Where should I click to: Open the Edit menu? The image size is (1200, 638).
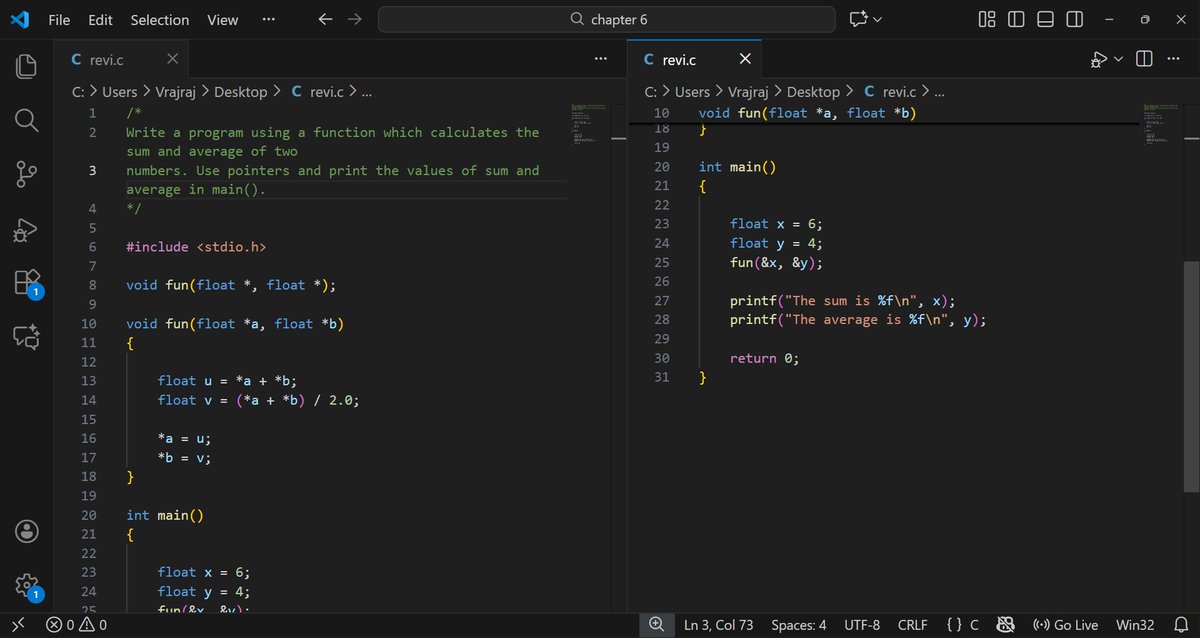click(100, 19)
